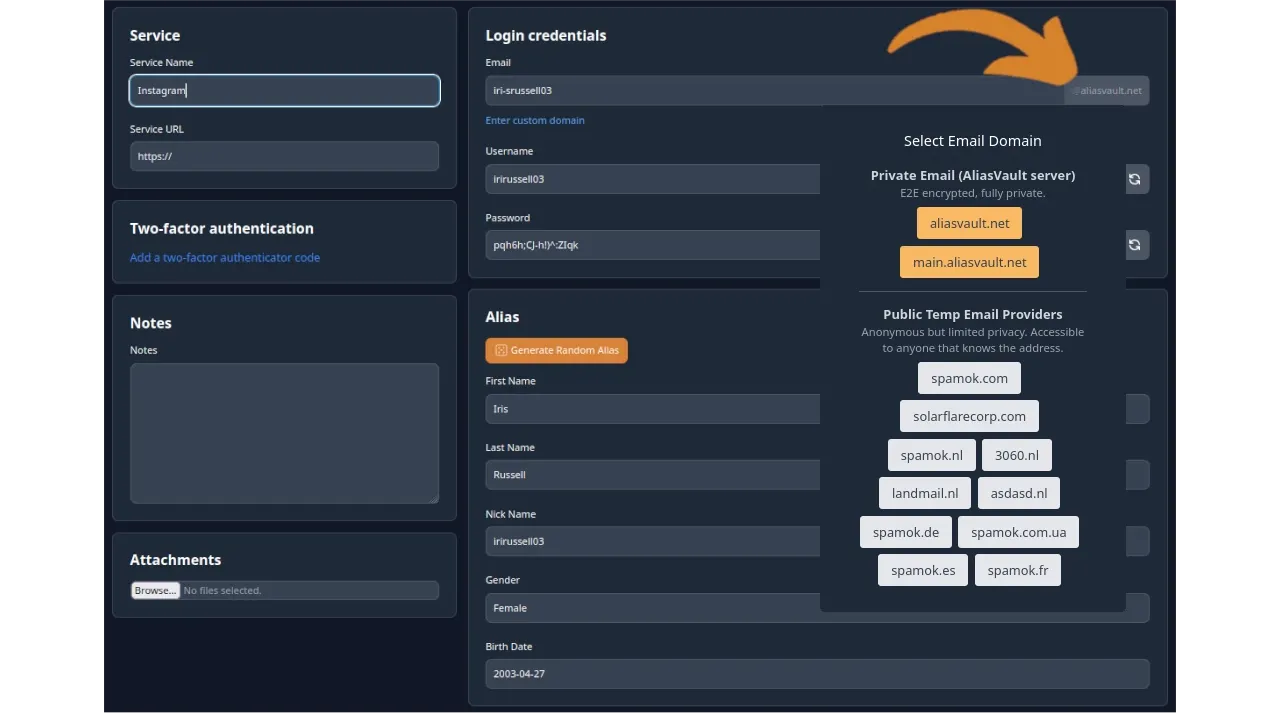Select the aliasvault.net private domain
The height and width of the screenshot is (713, 1280).
coord(969,223)
